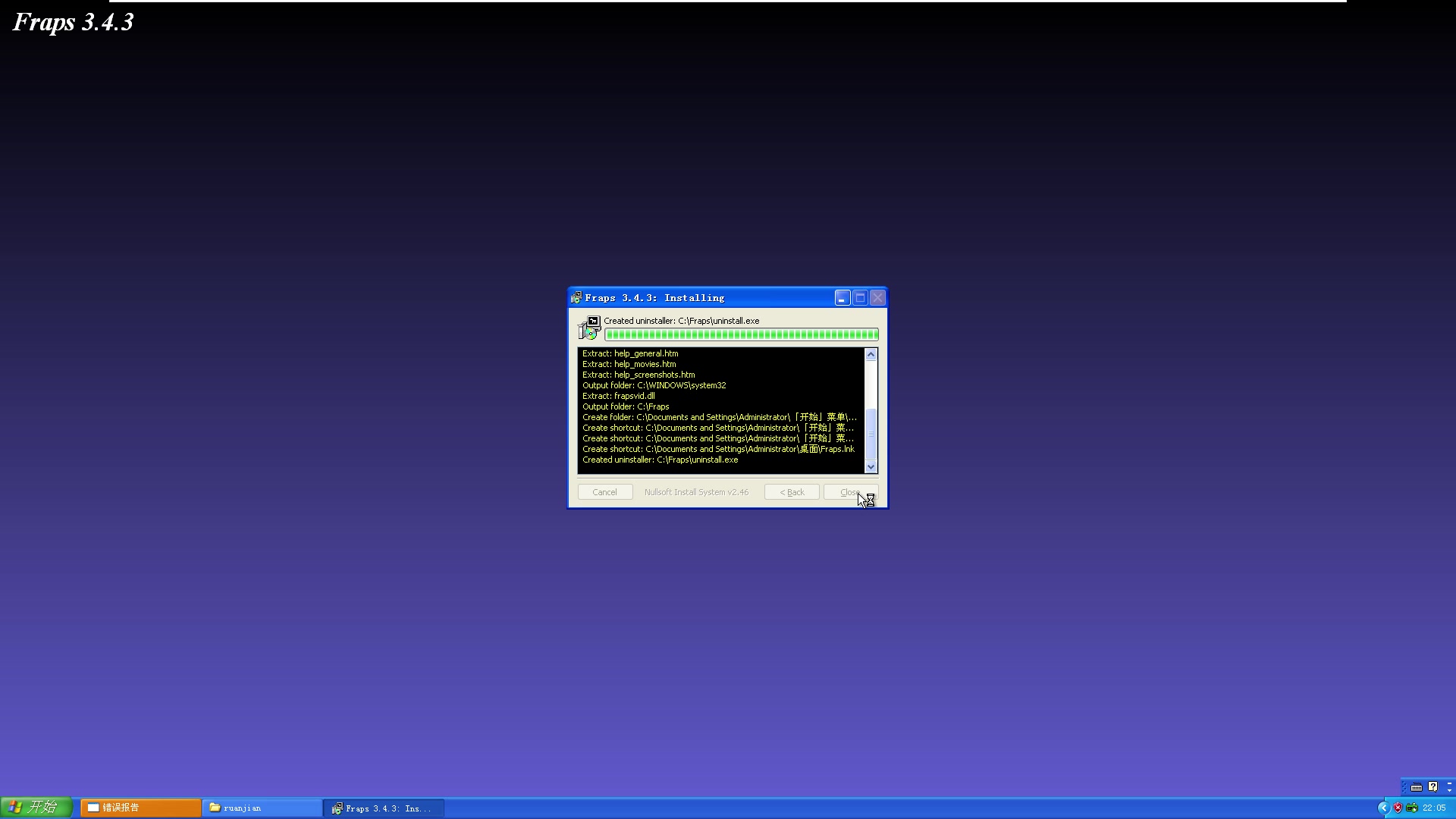Click the Fraps installer title bar icon
1456x819 pixels.
tap(576, 298)
